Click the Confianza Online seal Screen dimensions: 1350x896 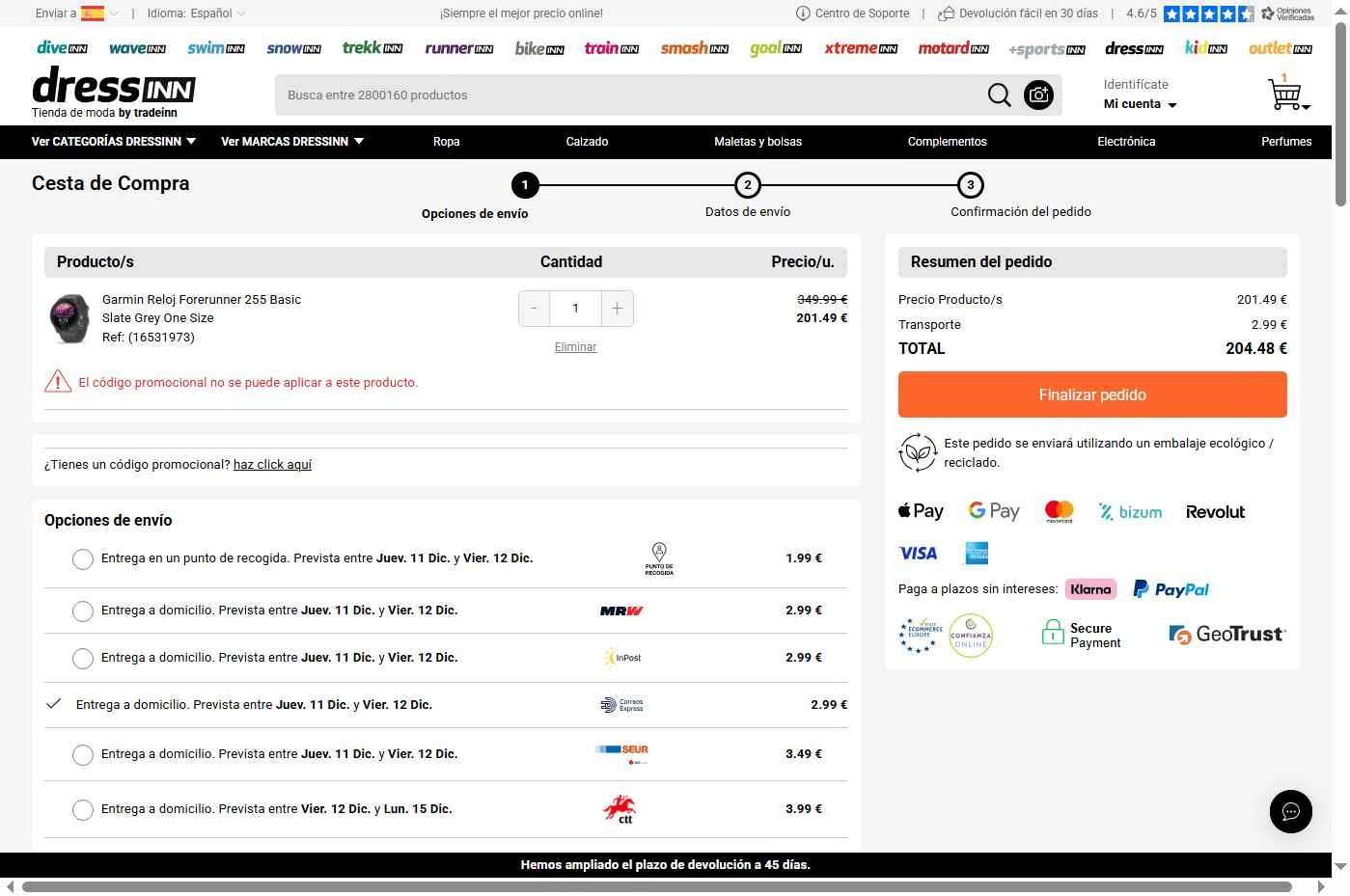pos(971,636)
